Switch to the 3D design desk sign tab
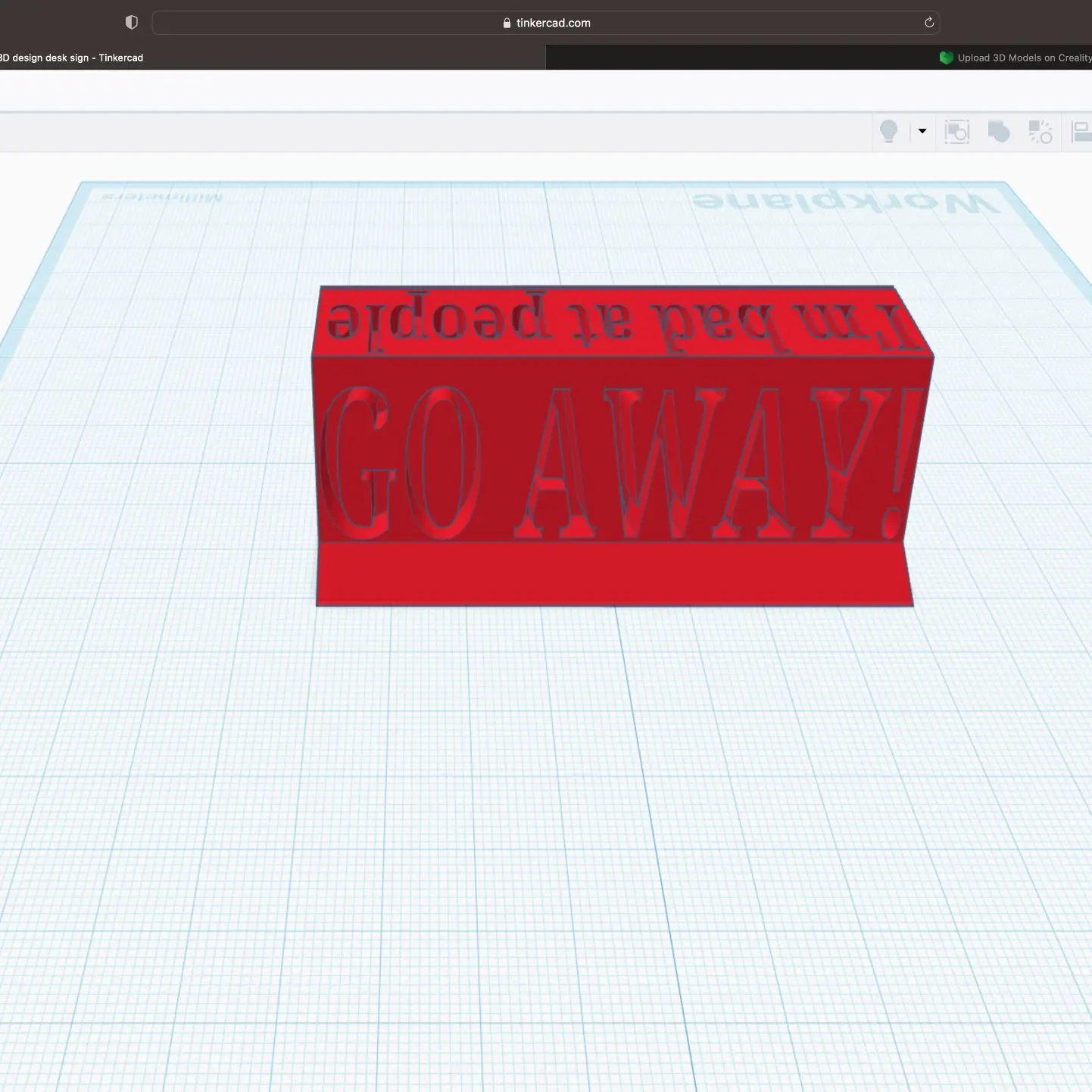The width and height of the screenshot is (1092, 1092). coord(72,58)
